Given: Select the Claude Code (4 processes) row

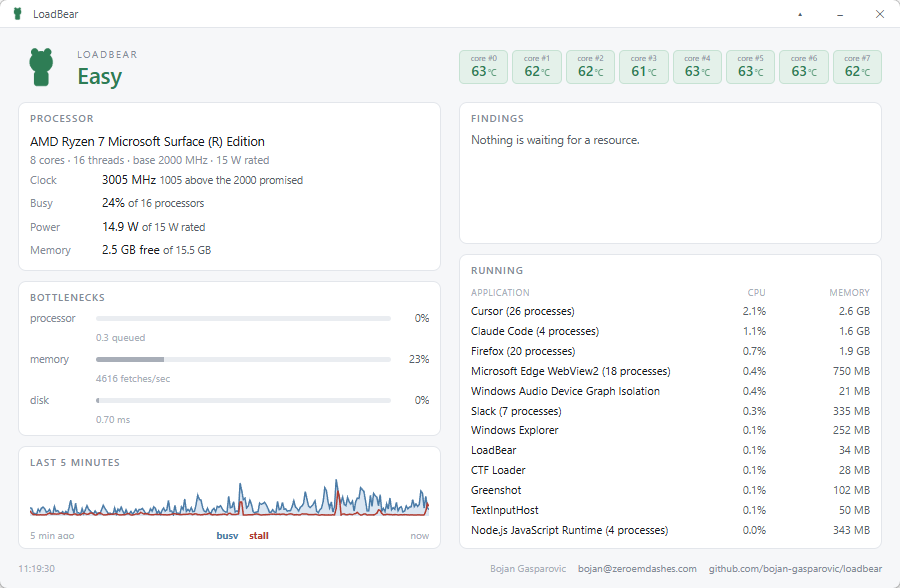Looking at the screenshot, I should [x=670, y=331].
